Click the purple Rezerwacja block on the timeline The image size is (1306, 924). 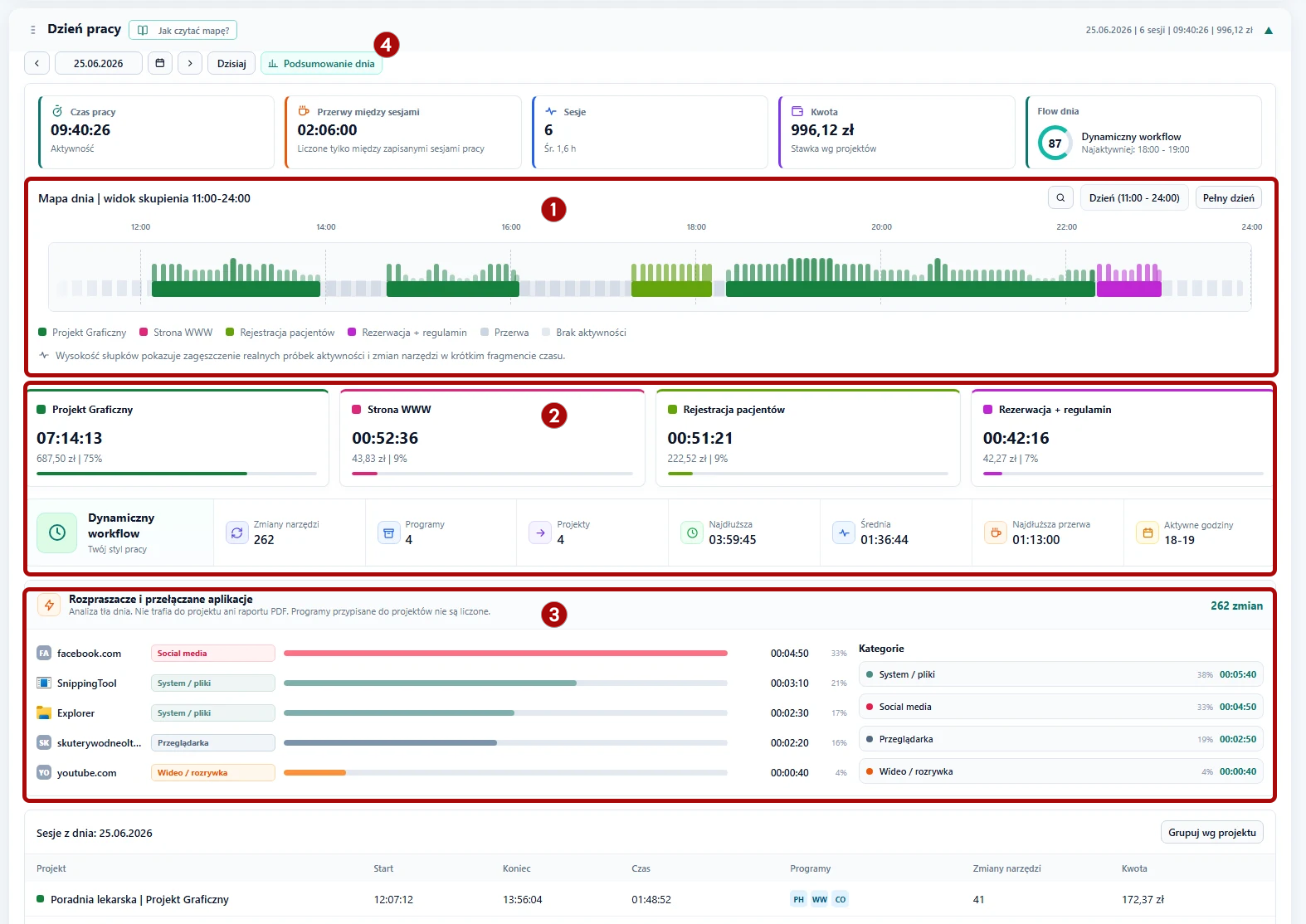tap(1128, 289)
